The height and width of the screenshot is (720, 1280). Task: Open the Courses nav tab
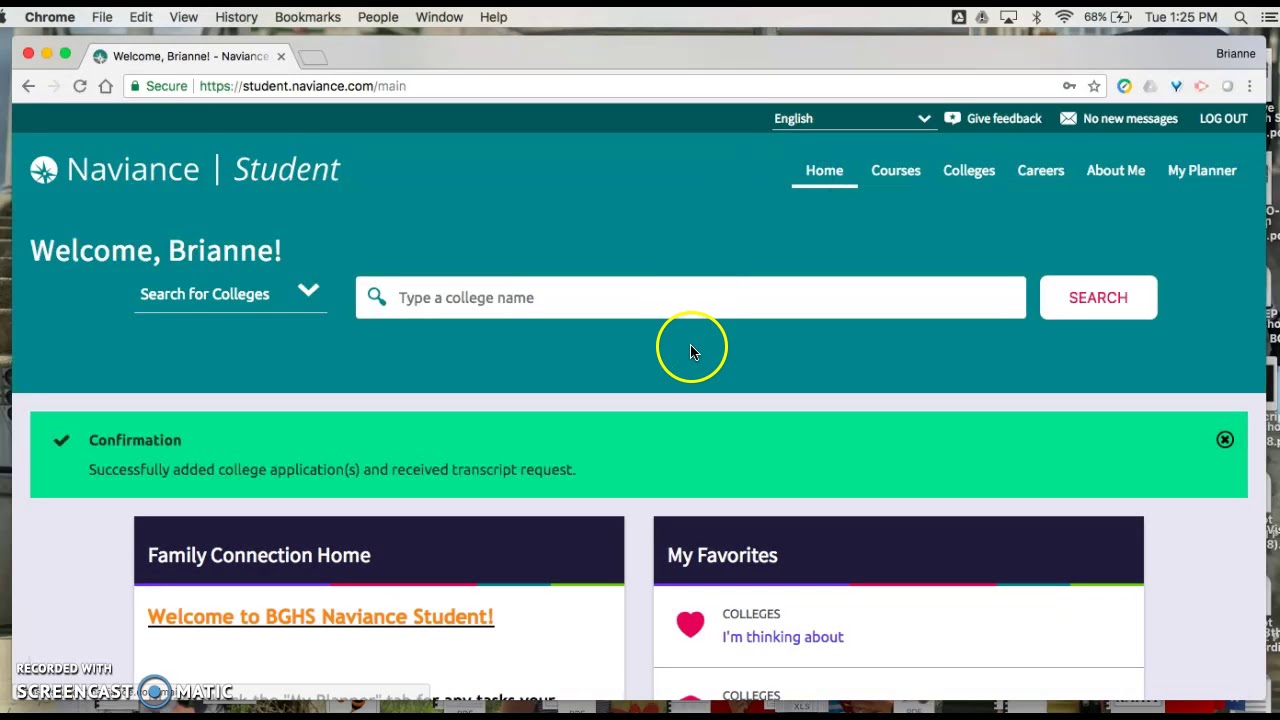[x=896, y=170]
